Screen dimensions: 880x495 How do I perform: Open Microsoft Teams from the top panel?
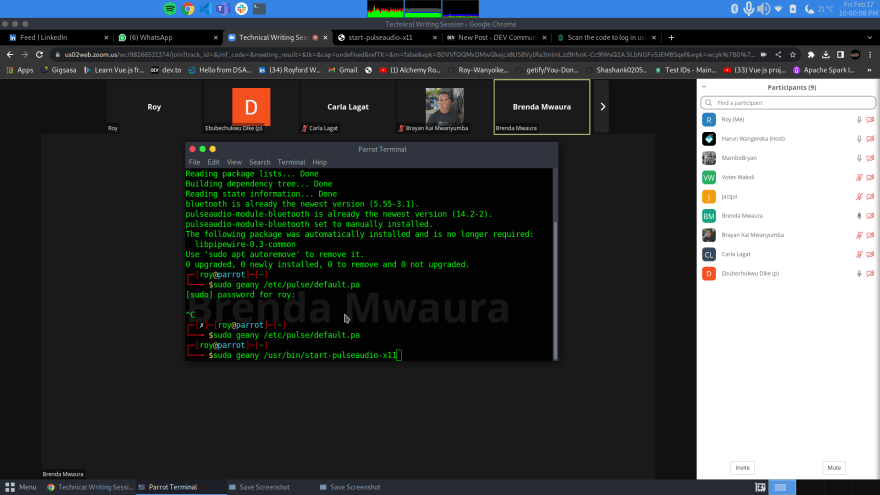click(x=223, y=8)
